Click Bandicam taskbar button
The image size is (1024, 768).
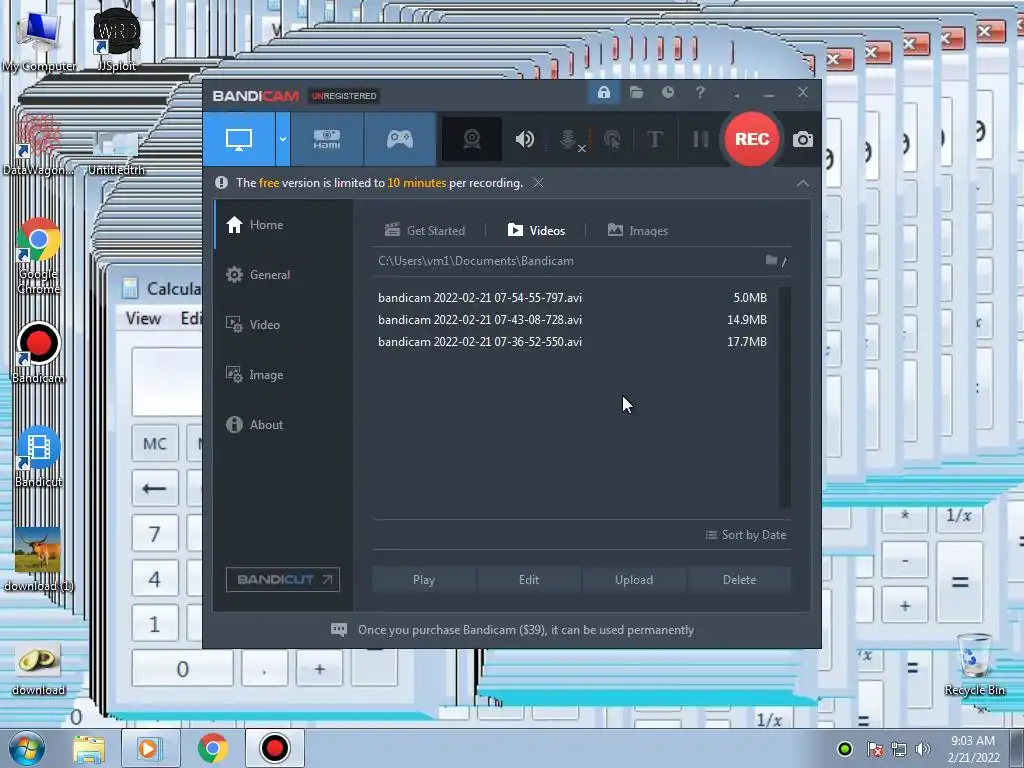pos(274,748)
